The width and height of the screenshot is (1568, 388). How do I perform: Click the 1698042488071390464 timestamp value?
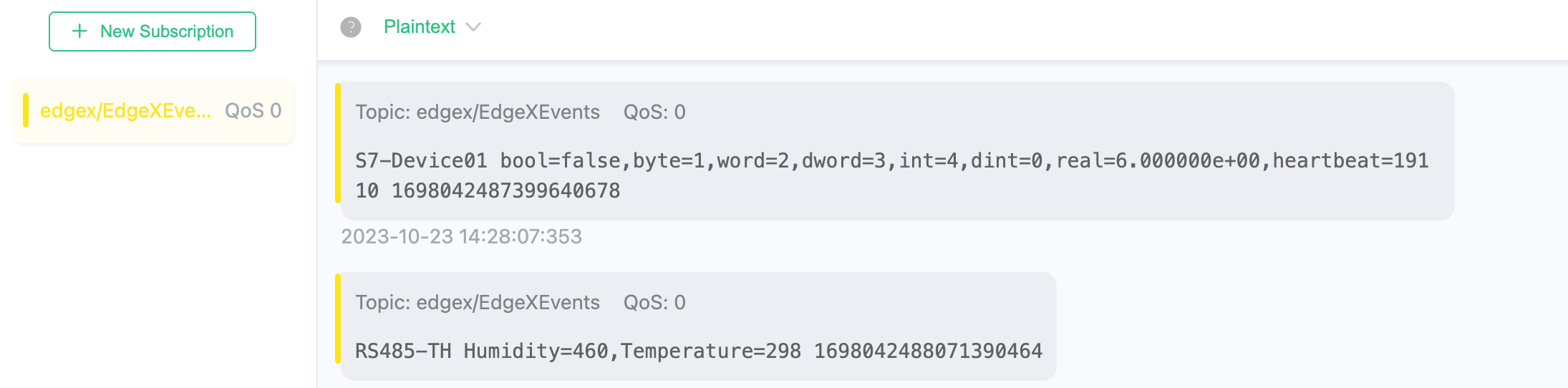click(928, 351)
